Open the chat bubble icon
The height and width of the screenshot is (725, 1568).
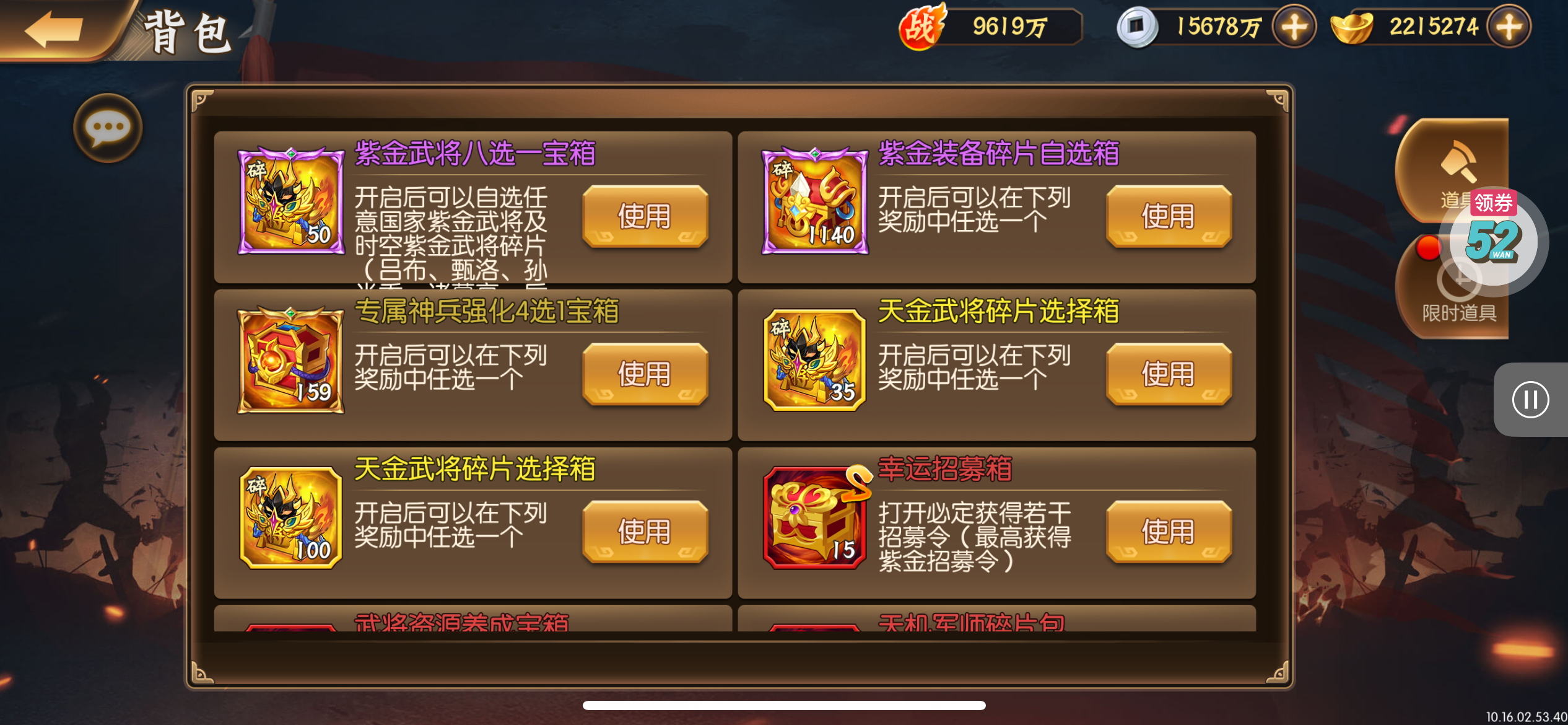click(x=108, y=128)
